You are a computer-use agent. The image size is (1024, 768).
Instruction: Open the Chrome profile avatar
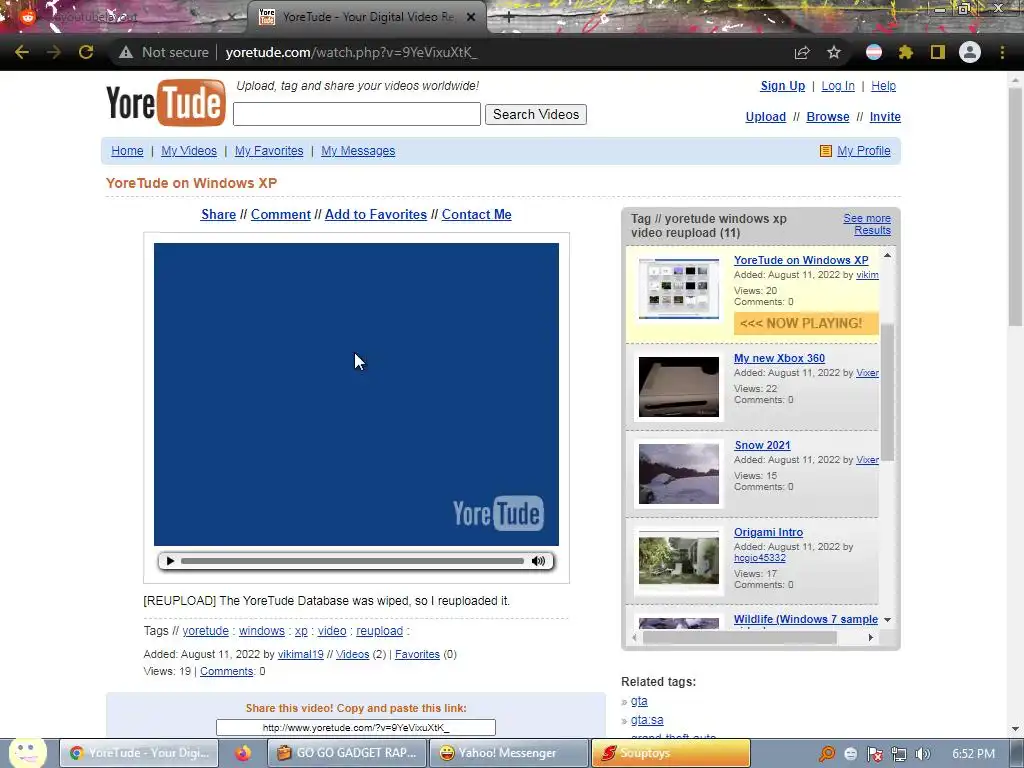tap(970, 52)
